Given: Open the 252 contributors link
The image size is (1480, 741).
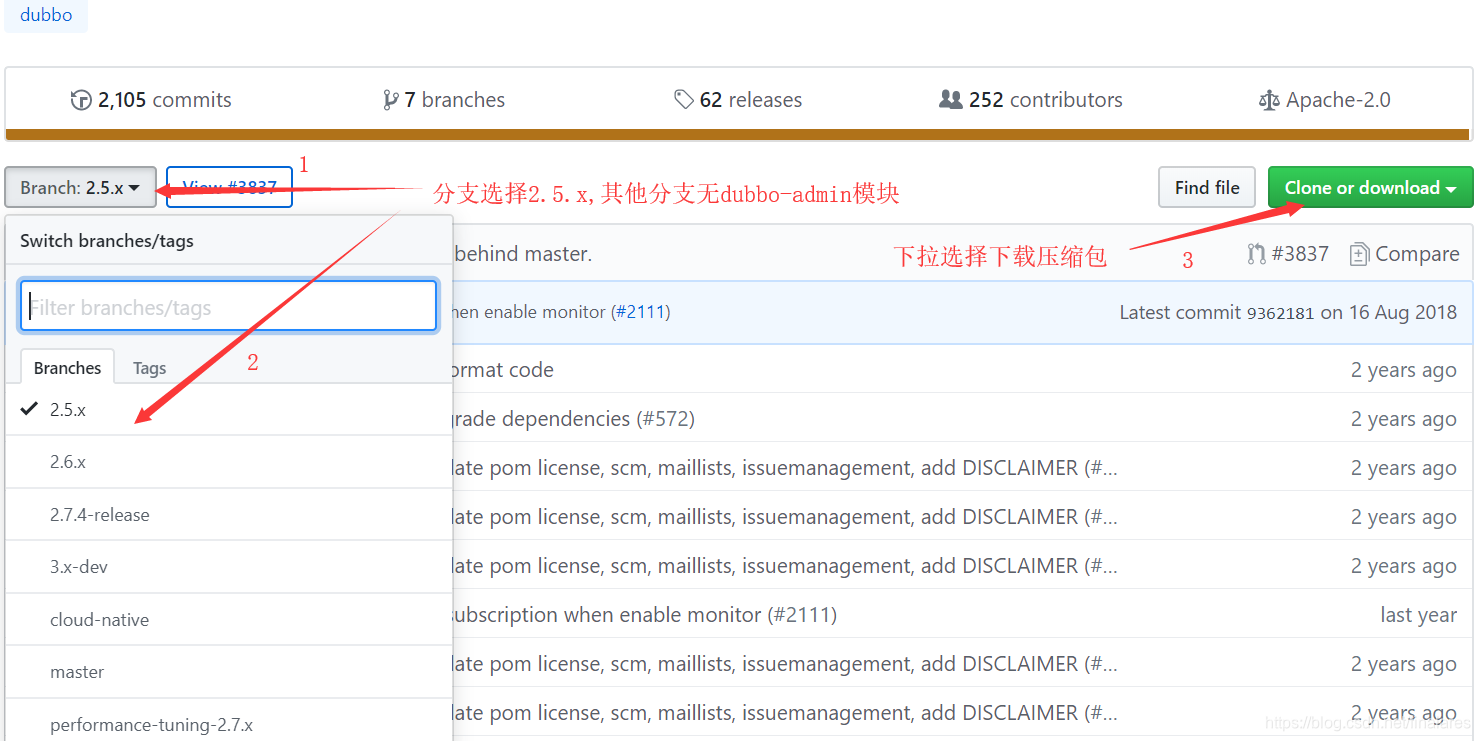Looking at the screenshot, I should click(1031, 100).
